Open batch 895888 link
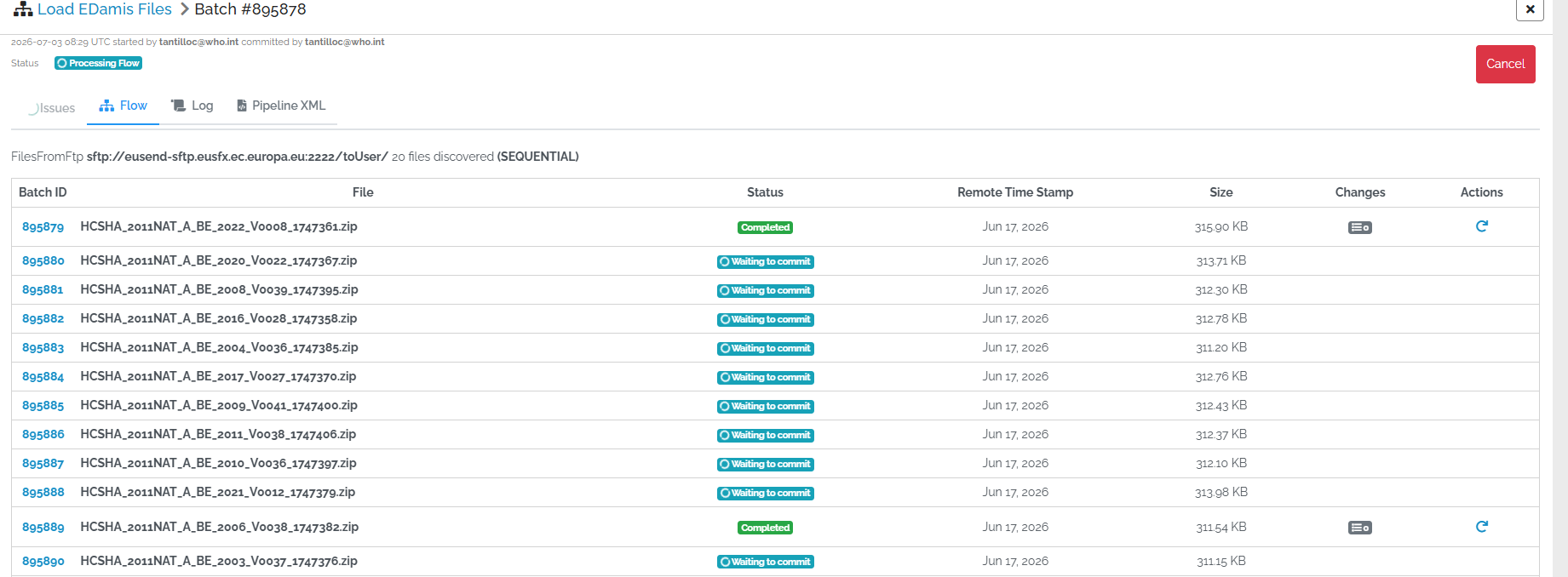The width and height of the screenshot is (1568, 577). [43, 493]
